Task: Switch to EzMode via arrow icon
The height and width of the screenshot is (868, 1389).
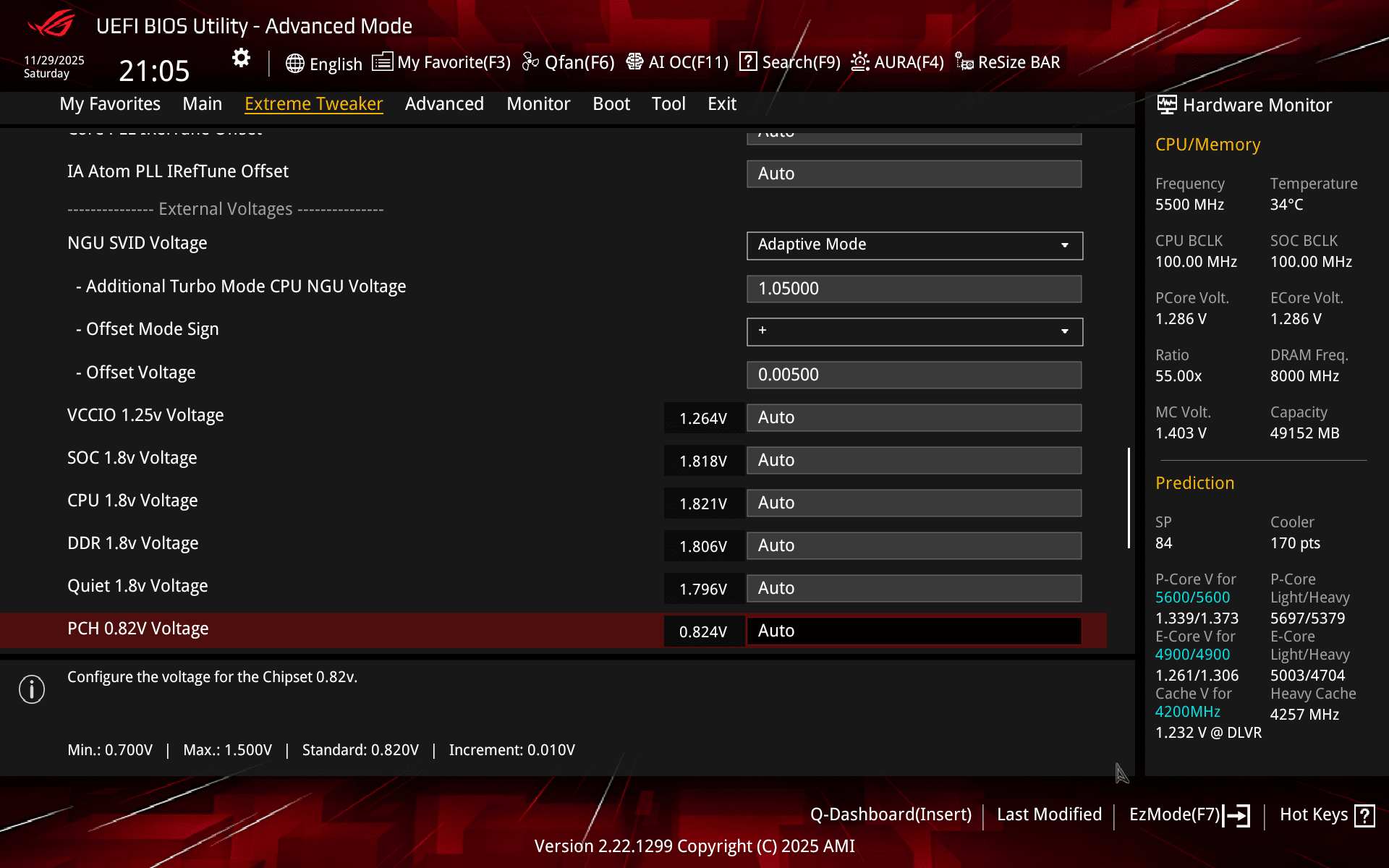Action: 1237,815
